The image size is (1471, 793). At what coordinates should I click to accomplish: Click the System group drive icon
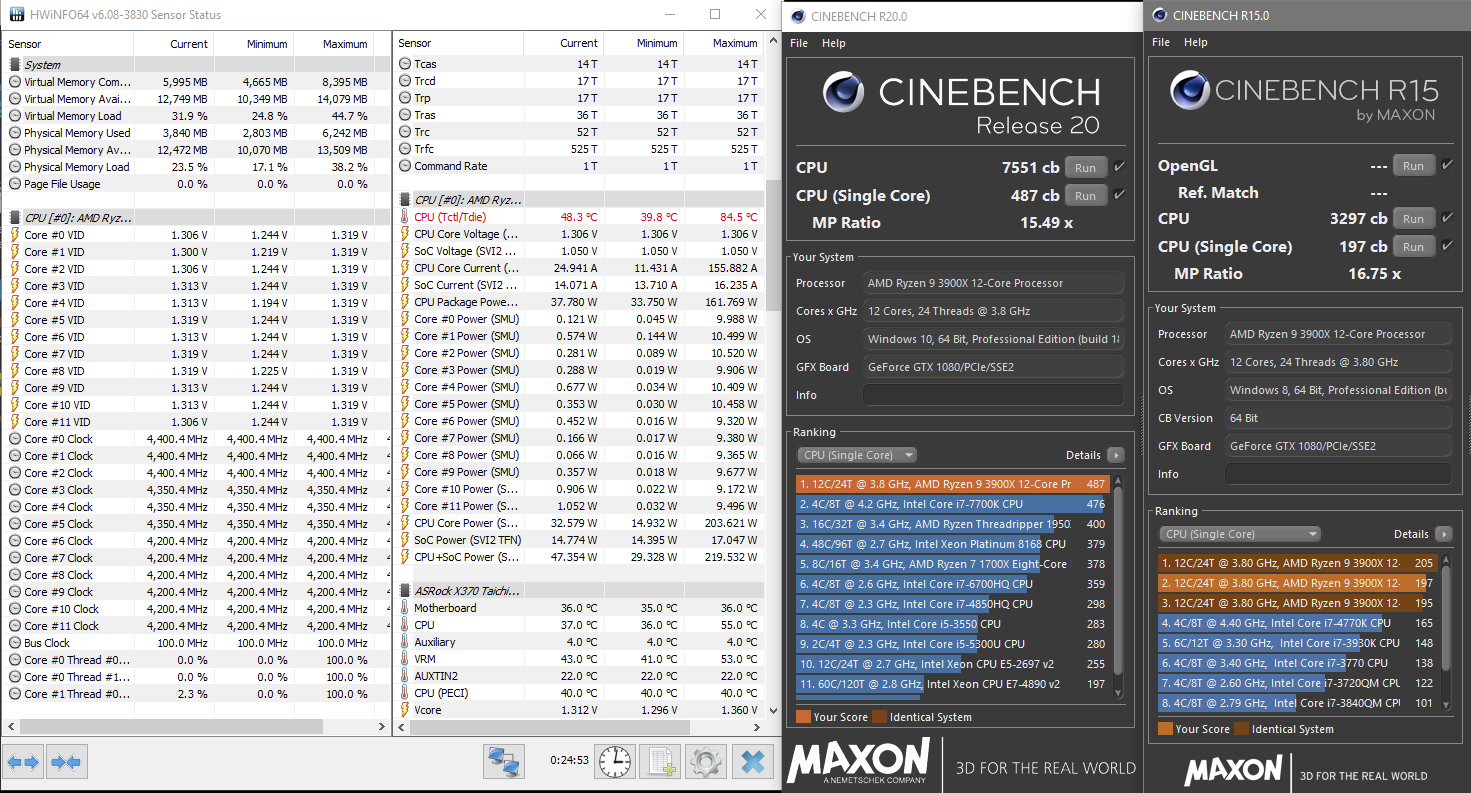click(14, 65)
